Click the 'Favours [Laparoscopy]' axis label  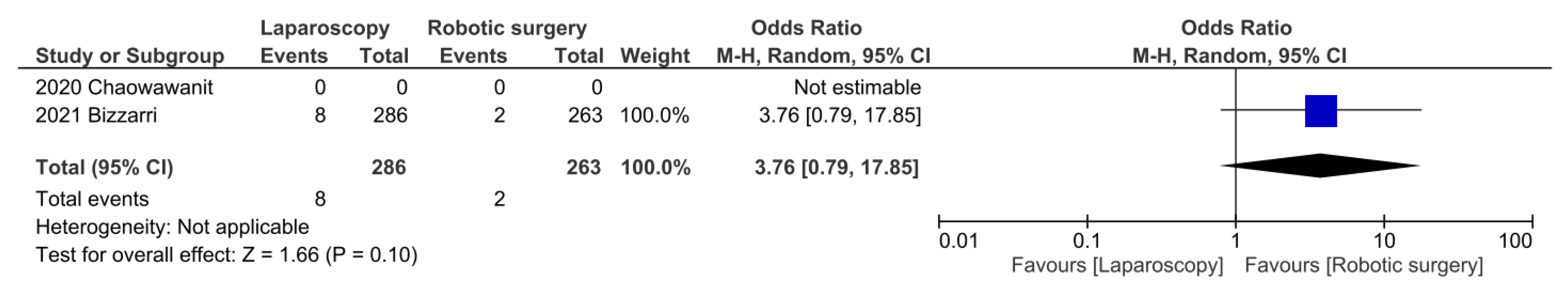click(1116, 265)
